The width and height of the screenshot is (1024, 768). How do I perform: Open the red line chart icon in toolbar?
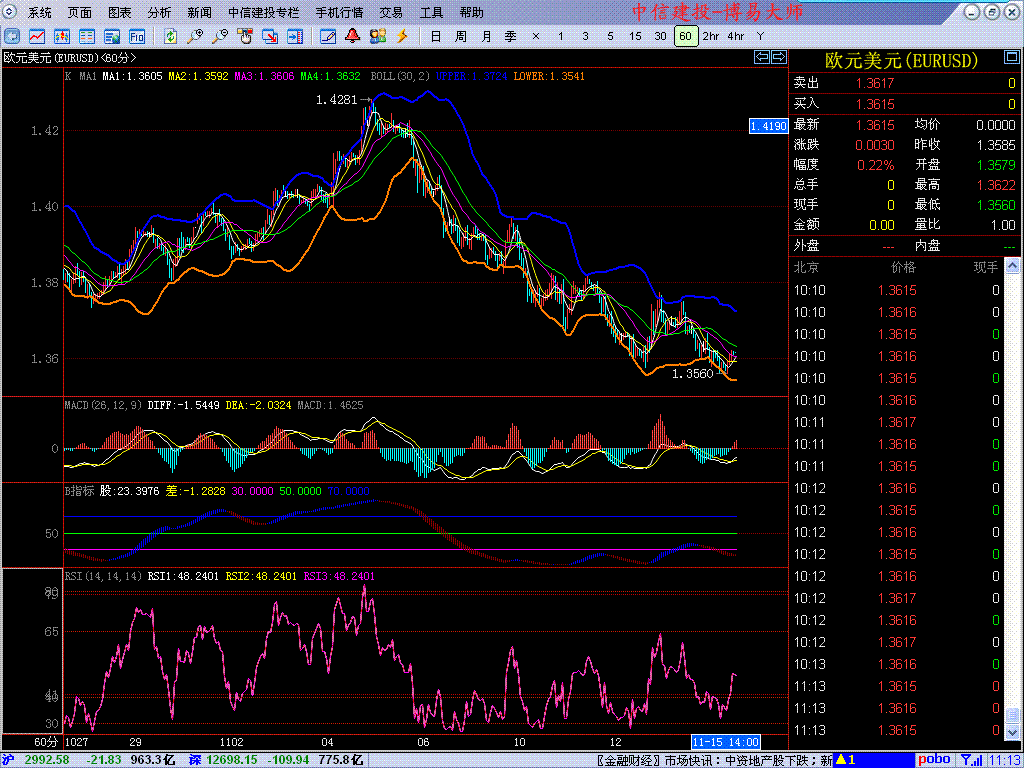coord(36,36)
